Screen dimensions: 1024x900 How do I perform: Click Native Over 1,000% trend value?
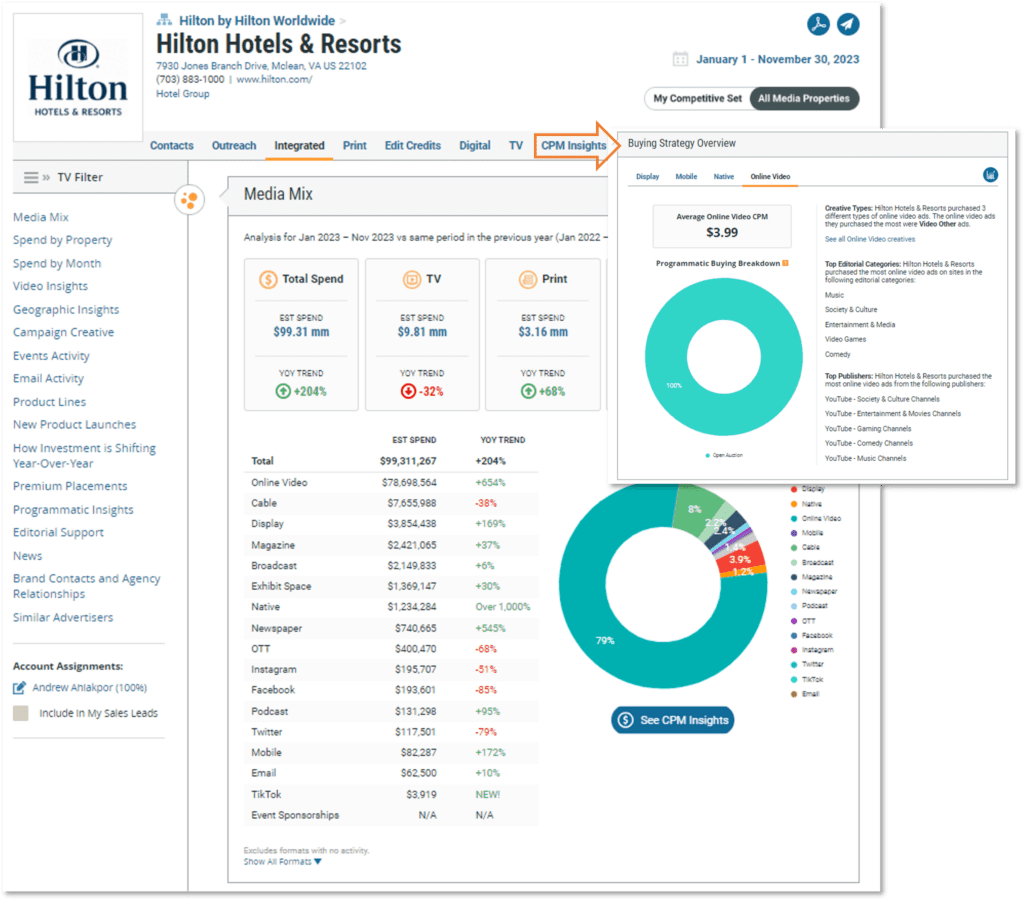coord(503,607)
